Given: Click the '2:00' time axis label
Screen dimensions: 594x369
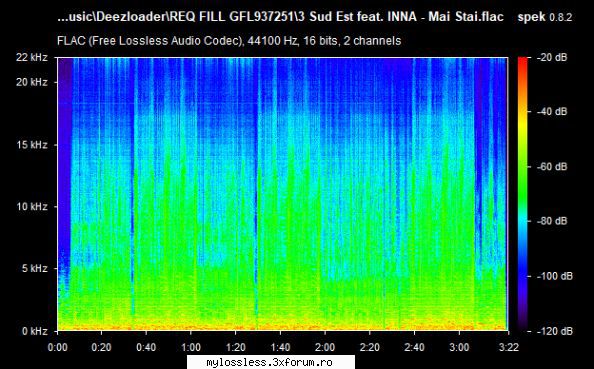Looking at the screenshot, I should click(325, 347).
